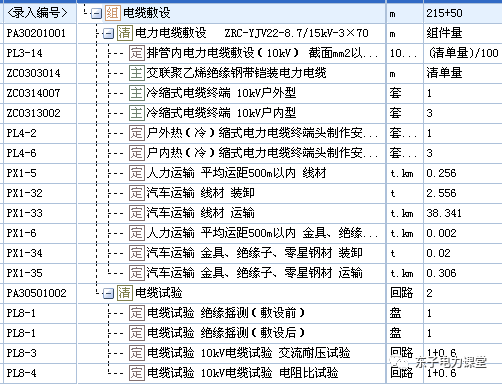Click the 定 icon of 交流耐压试验 row
502x384 pixels.
coord(137,353)
